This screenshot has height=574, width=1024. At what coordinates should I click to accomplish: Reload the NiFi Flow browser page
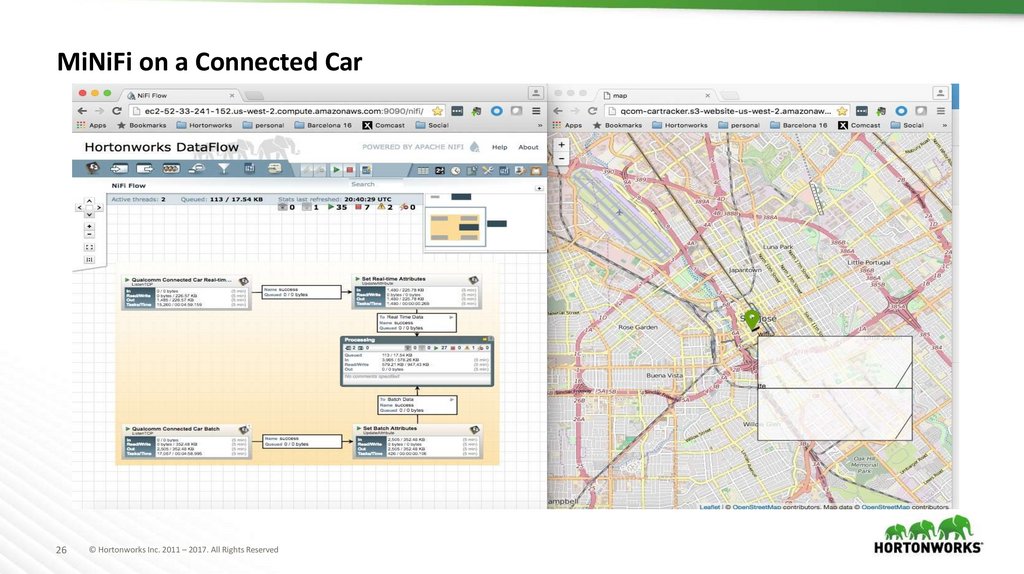[118, 110]
